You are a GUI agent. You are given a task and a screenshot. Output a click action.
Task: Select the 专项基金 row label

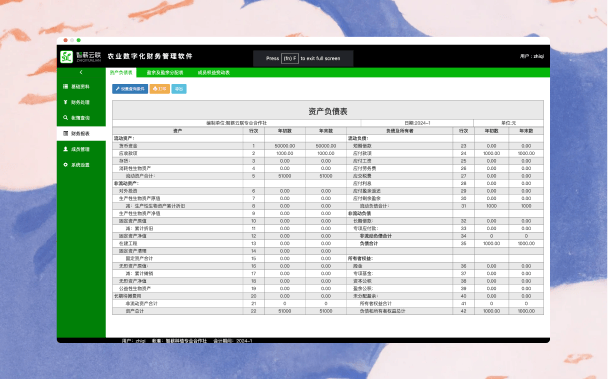tap(363, 273)
